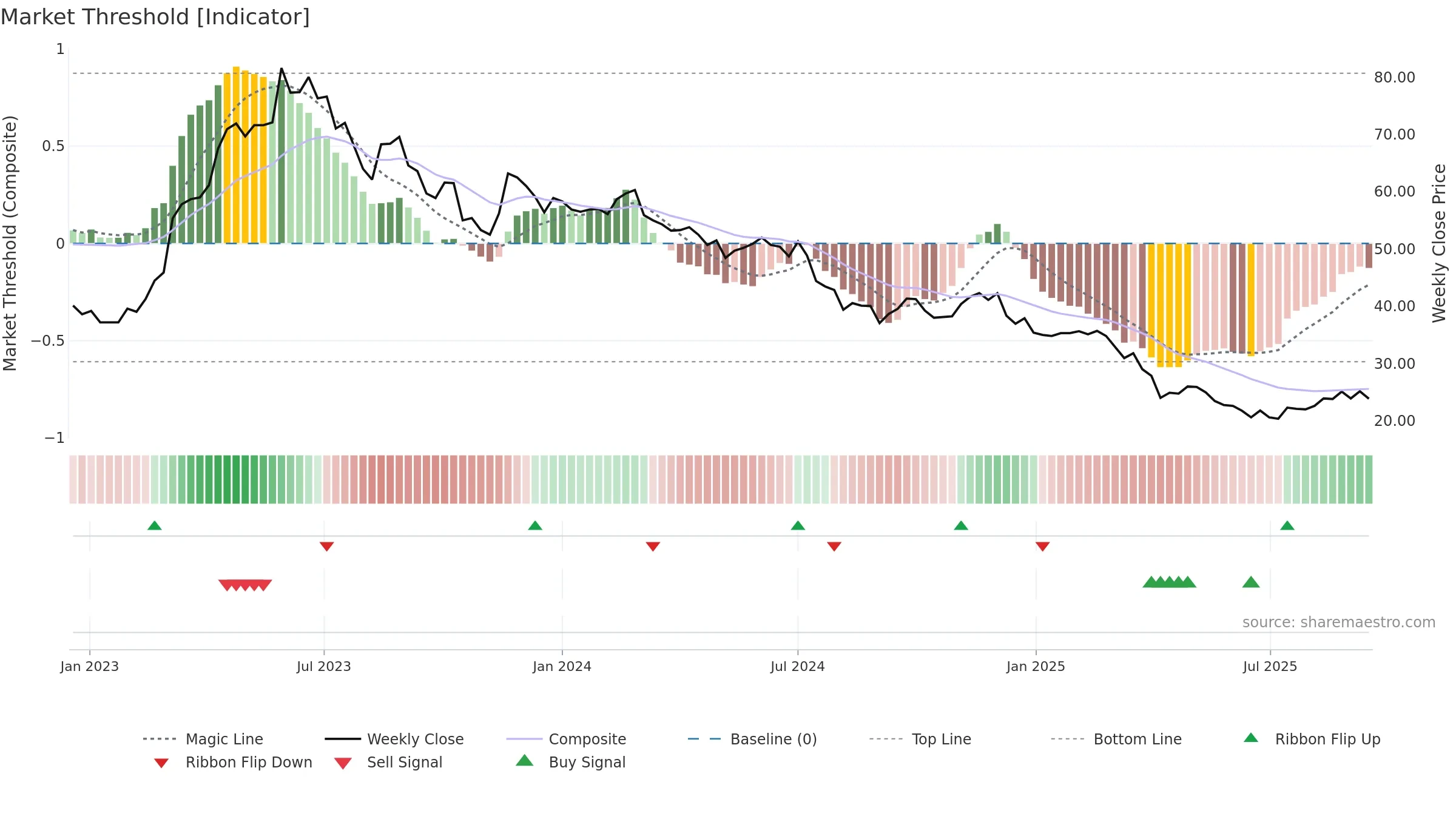Click the 60.00 price axis tick
Image resolution: width=1456 pixels, height=819 pixels.
(x=1395, y=192)
